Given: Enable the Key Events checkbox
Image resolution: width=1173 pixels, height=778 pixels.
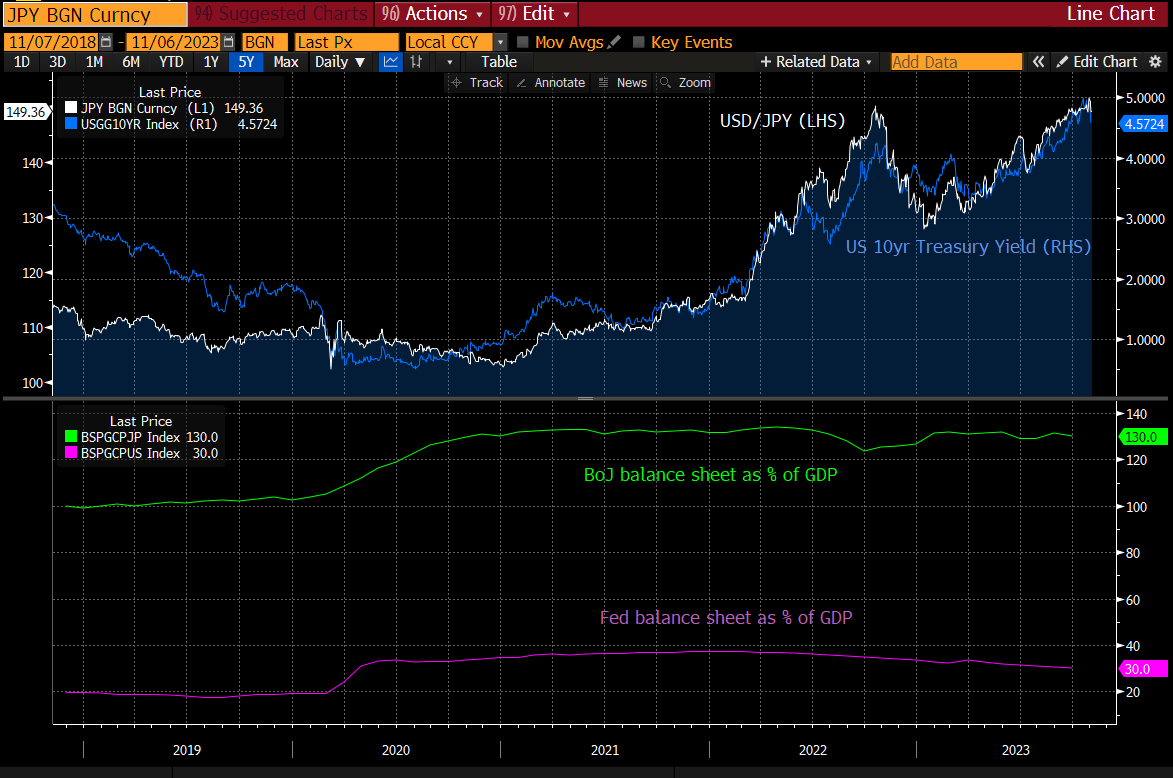Looking at the screenshot, I should [x=638, y=42].
